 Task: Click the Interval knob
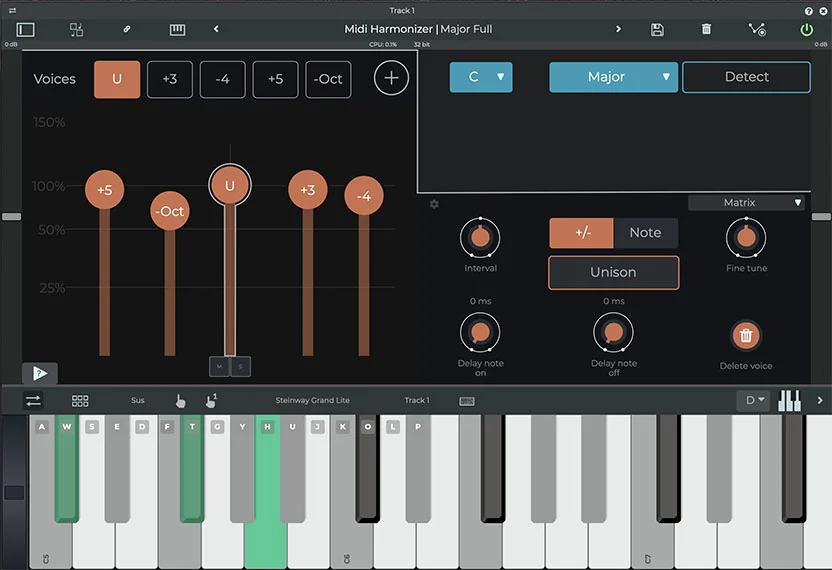[480, 237]
